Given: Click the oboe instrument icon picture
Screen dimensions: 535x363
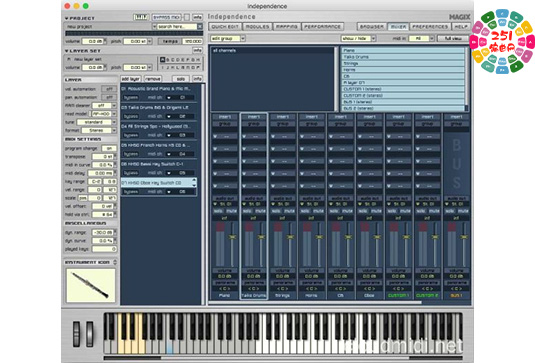Looking at the screenshot, I should (x=90, y=286).
